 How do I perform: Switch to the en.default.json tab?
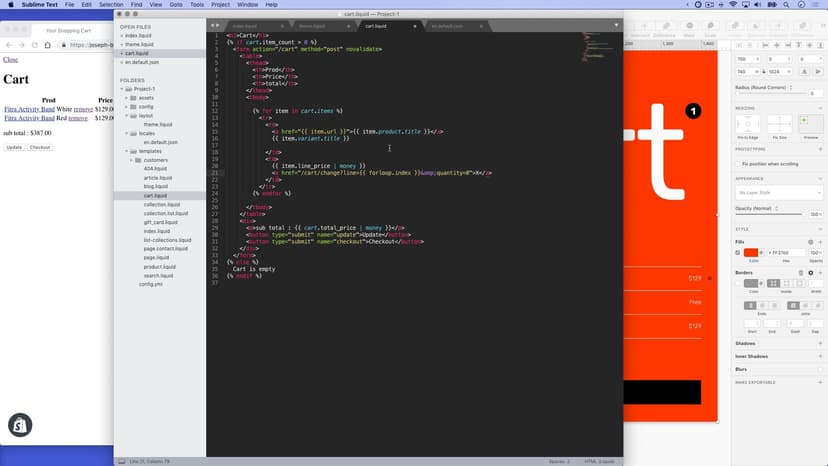tap(447, 25)
